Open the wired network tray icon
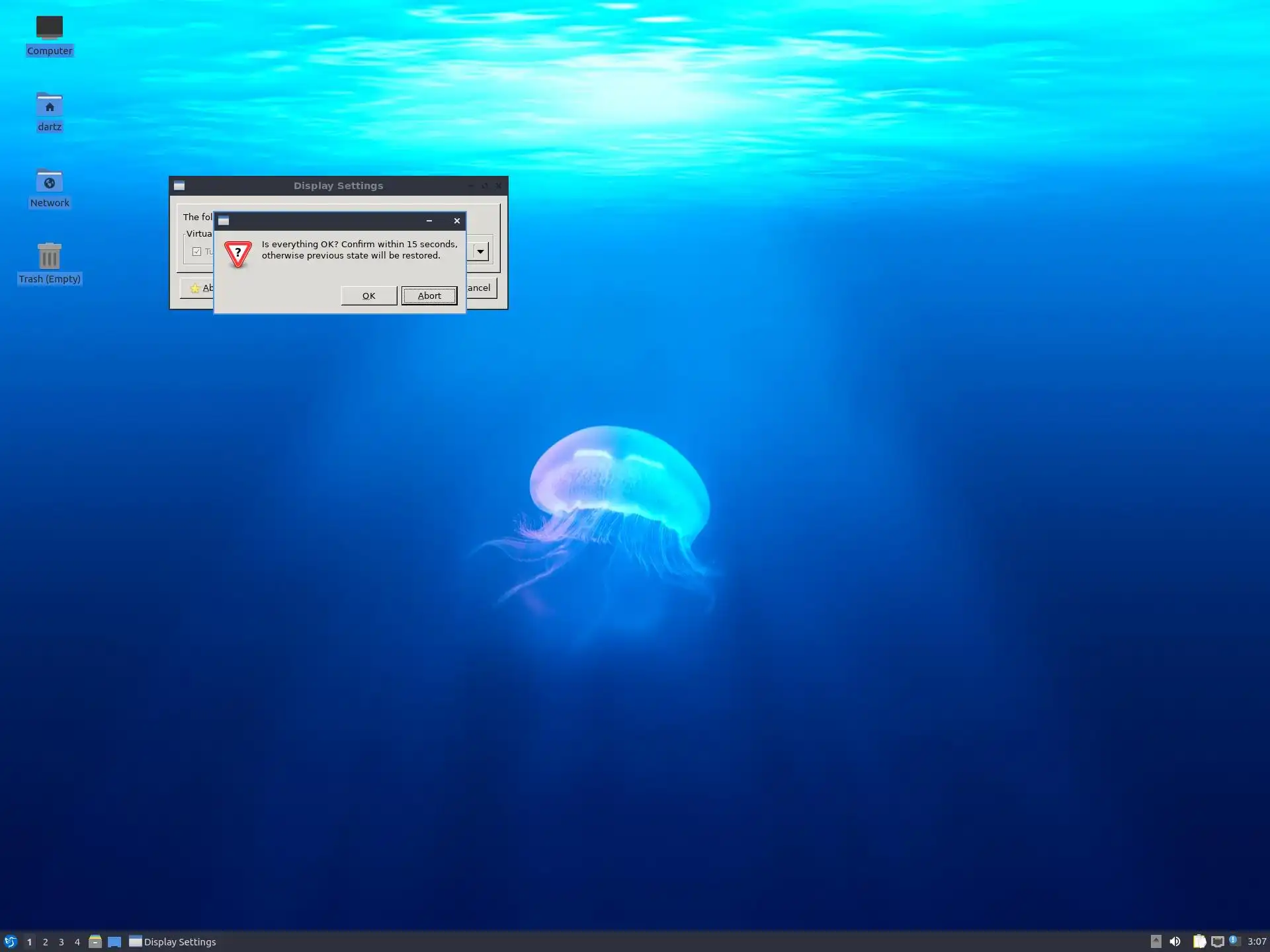This screenshot has height=952, width=1270. click(x=1217, y=941)
